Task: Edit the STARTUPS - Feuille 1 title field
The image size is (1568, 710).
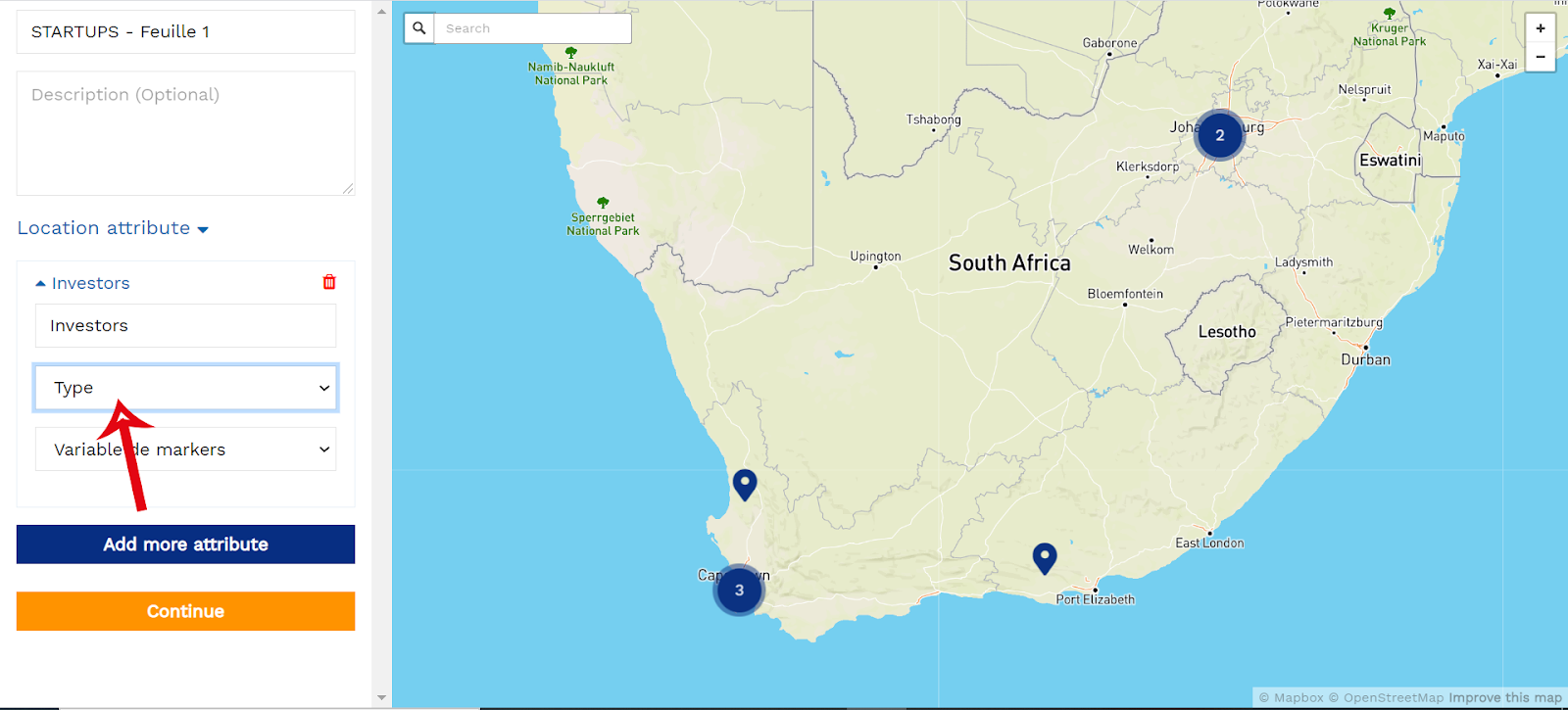Action: (x=185, y=31)
